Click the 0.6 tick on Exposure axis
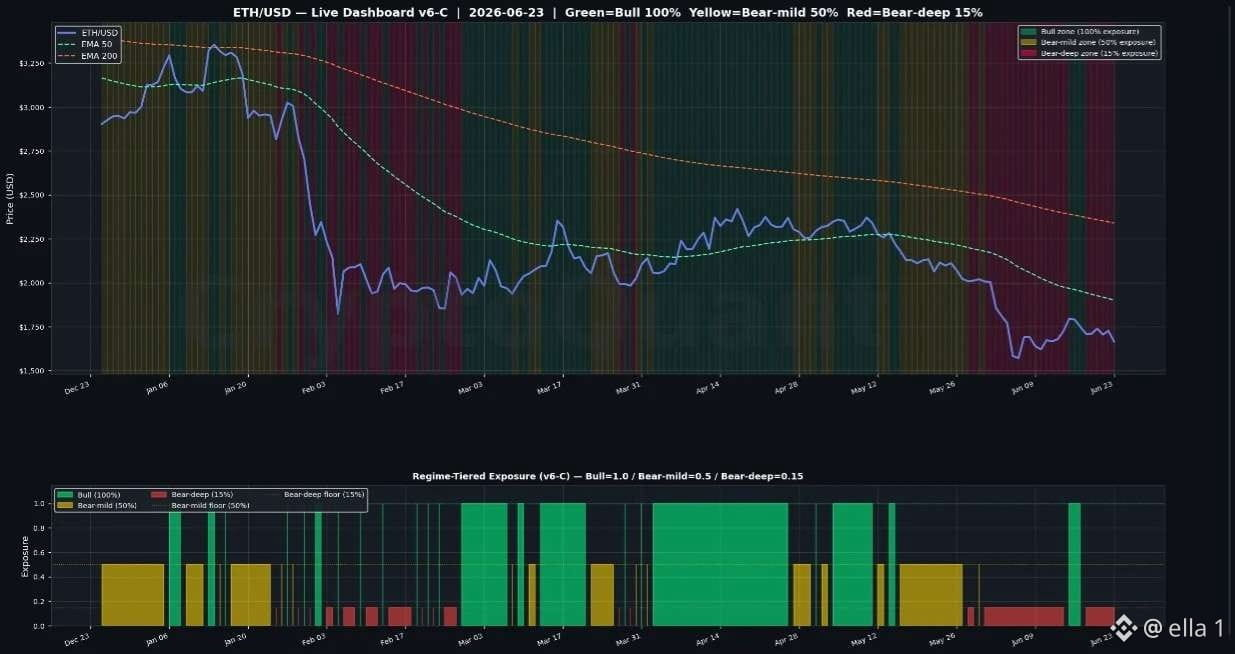 tap(41, 552)
